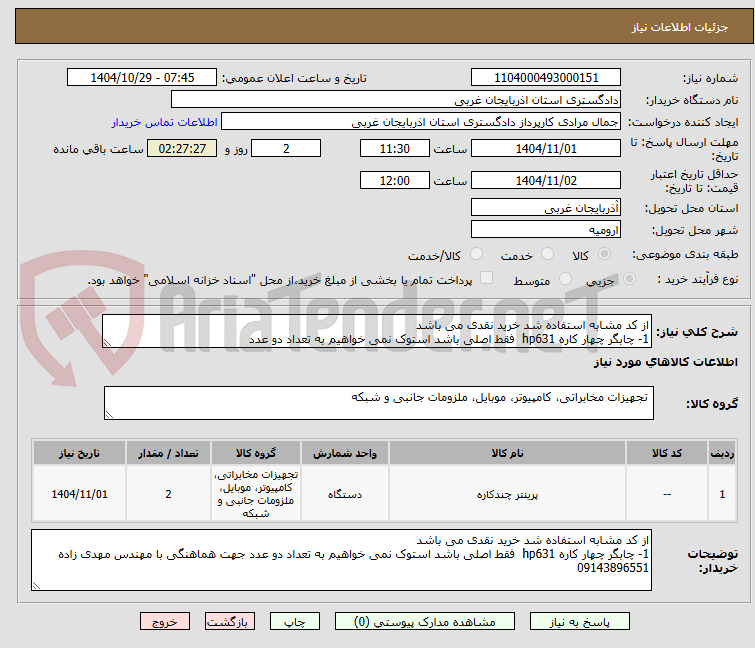
Task: Click resize handle of شرح کلی نیاز box
Action: (107, 343)
